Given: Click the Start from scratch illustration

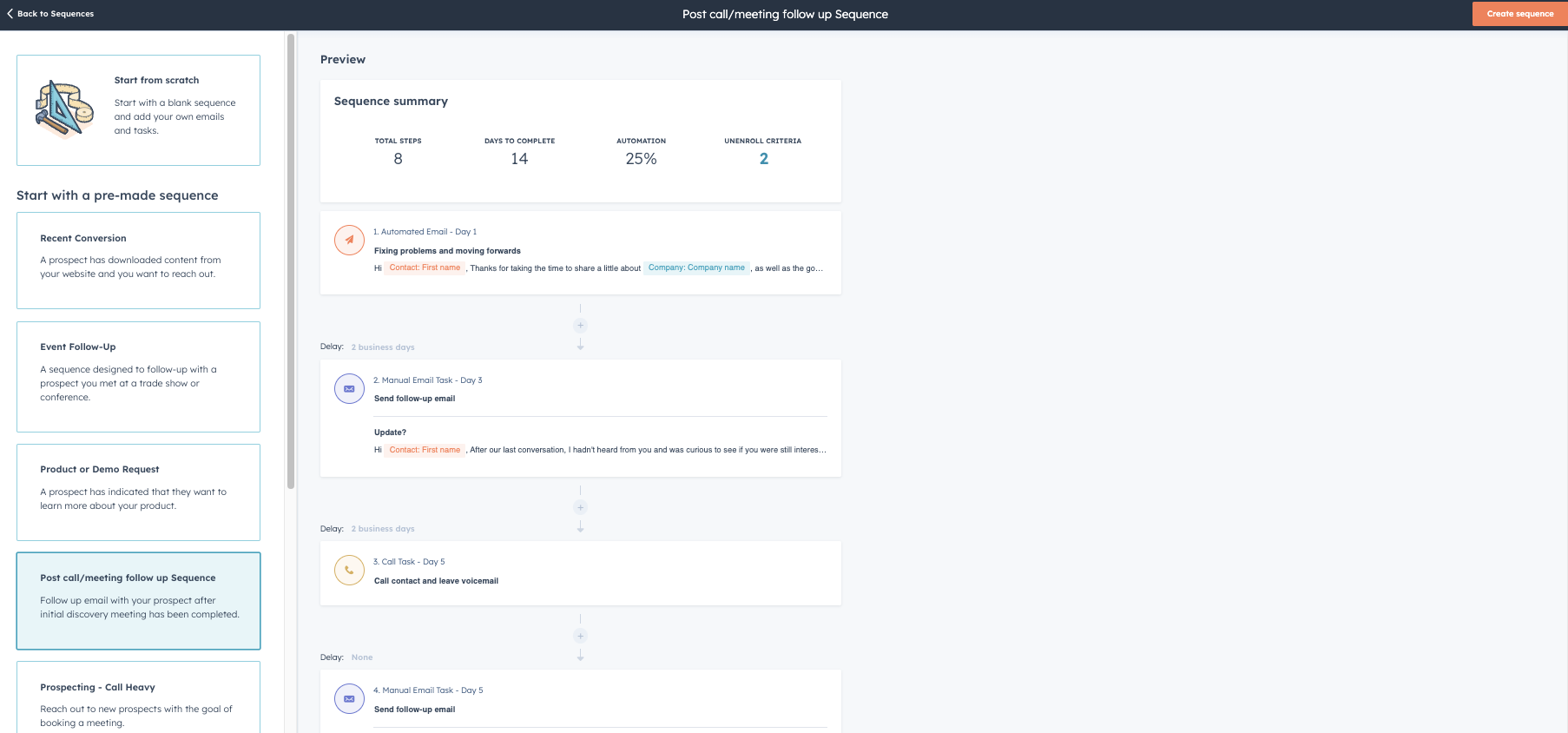Looking at the screenshot, I should click(64, 109).
